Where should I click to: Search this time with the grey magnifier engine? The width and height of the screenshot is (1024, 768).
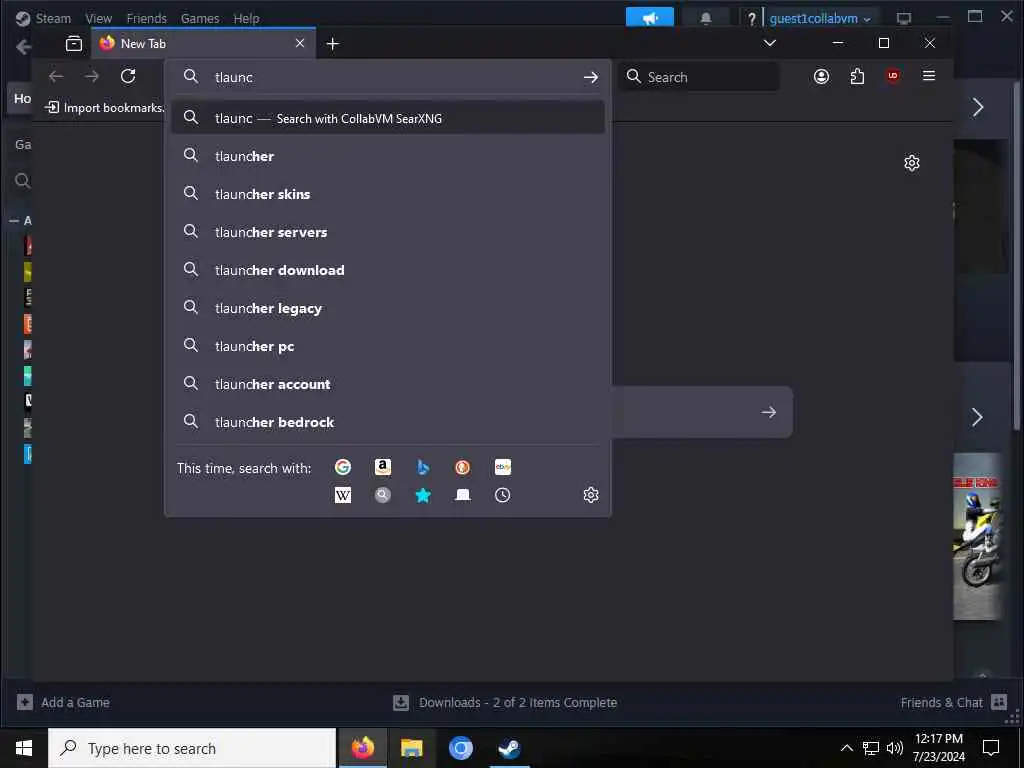click(x=383, y=495)
